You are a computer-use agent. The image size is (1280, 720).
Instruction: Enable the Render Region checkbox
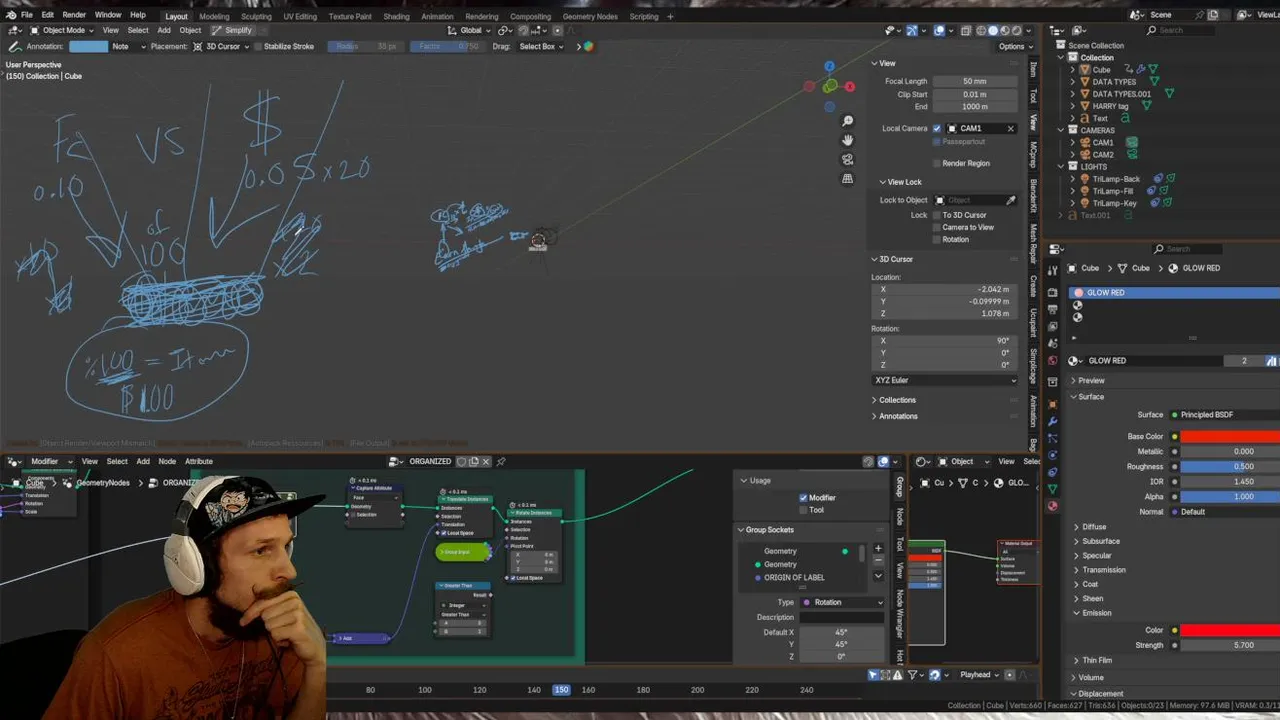[937, 163]
